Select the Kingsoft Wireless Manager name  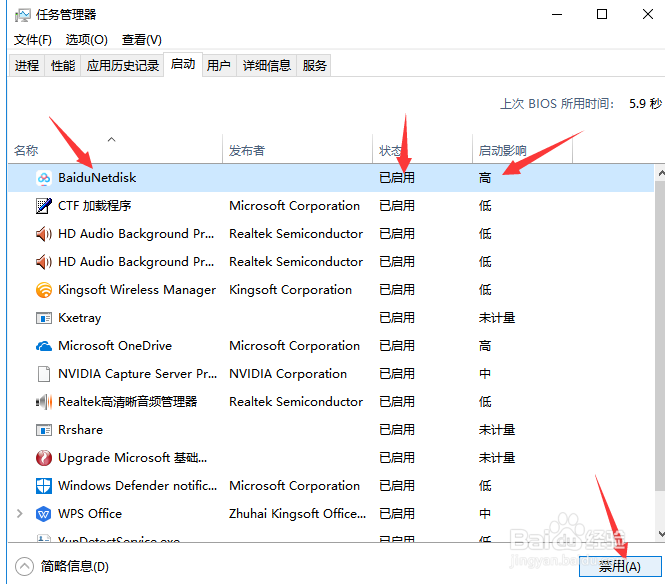(x=137, y=290)
